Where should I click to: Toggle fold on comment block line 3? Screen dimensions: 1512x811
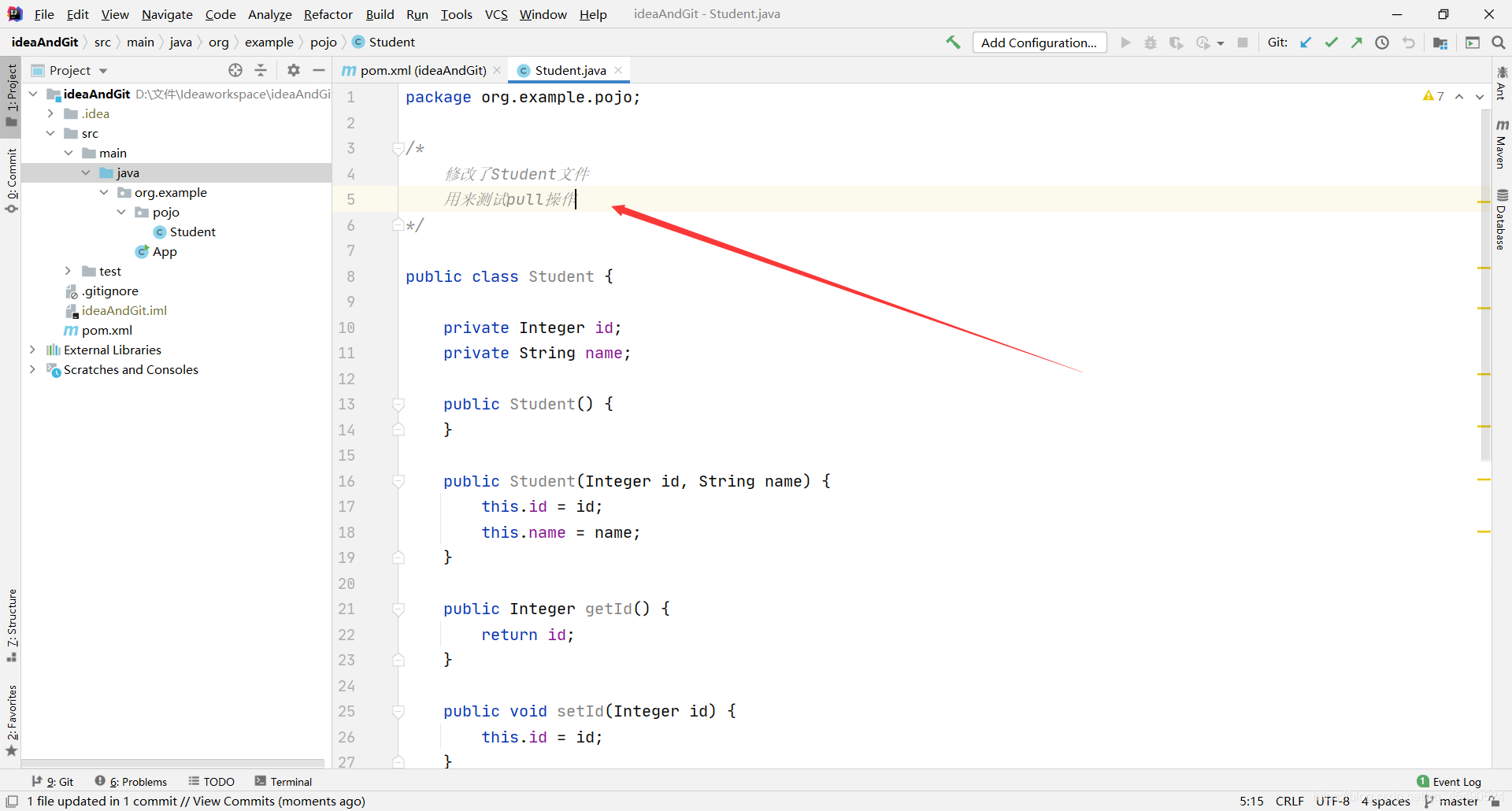[398, 148]
